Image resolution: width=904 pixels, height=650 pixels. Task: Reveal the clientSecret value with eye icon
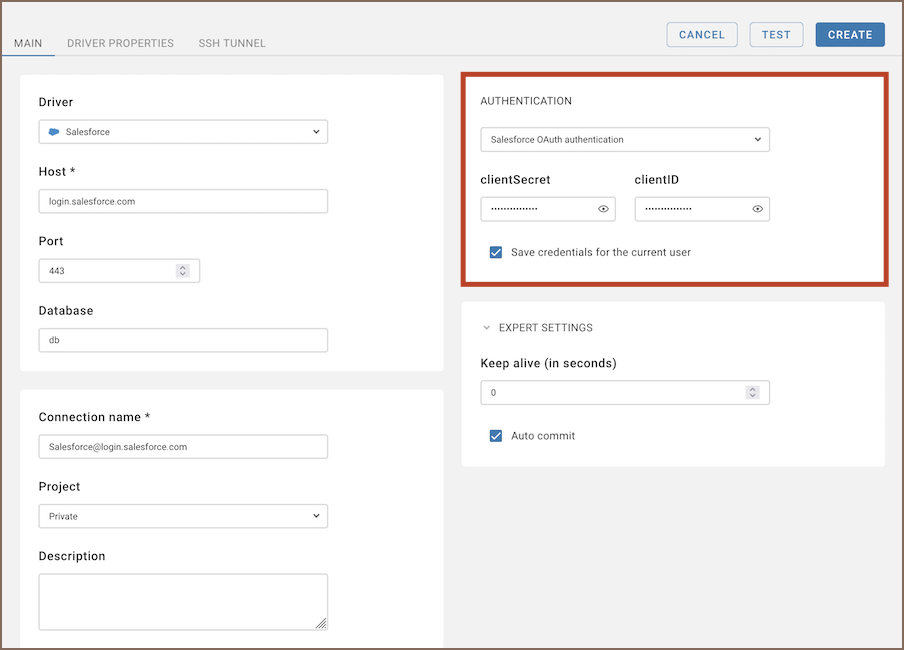coord(603,209)
